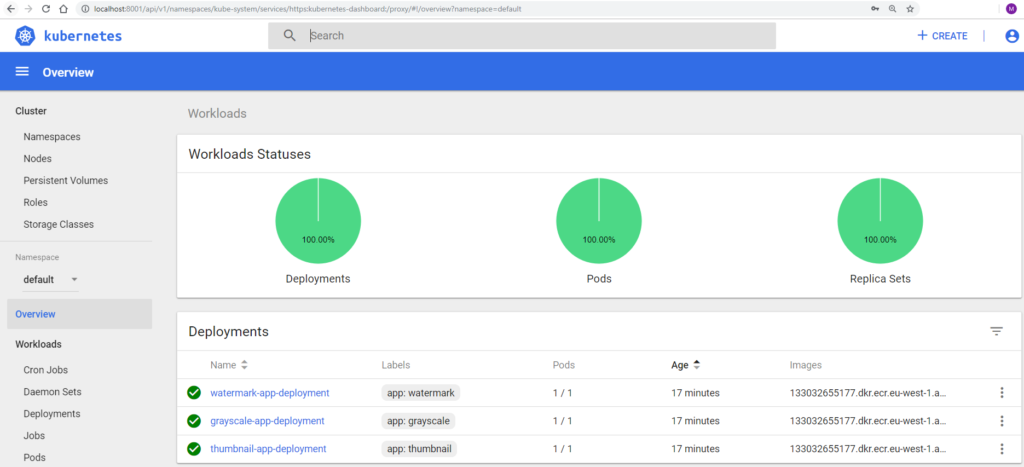
Task: Click the Pods status pie chart
Action: 599,220
